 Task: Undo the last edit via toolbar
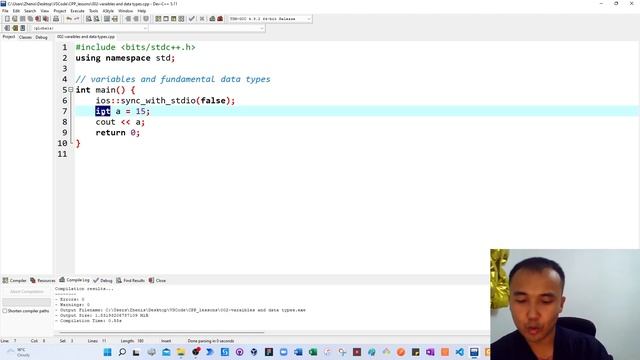point(69,19)
